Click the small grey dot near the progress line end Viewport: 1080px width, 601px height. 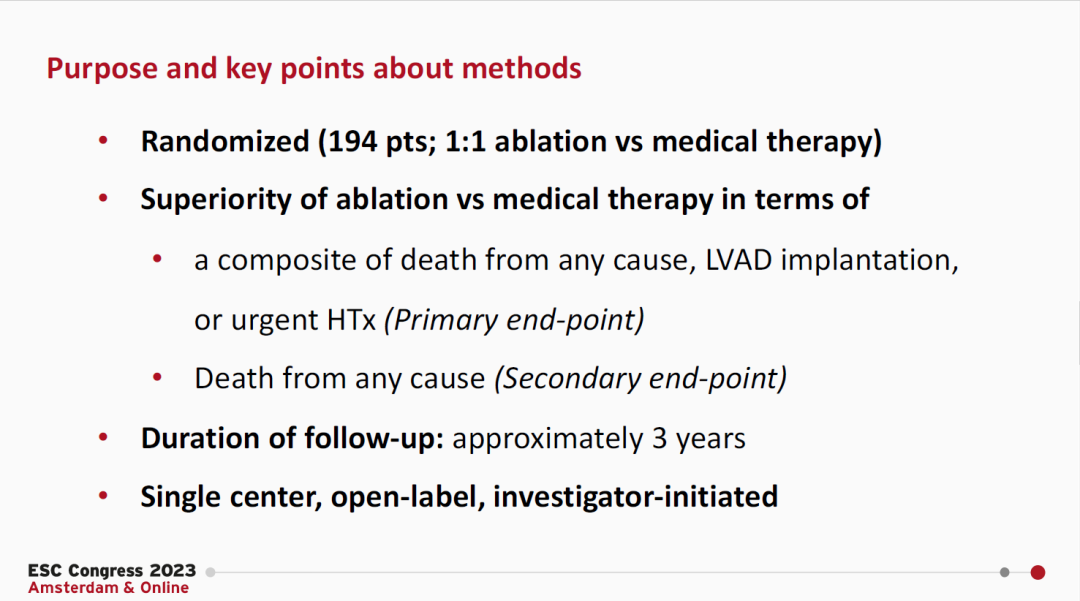(1004, 572)
